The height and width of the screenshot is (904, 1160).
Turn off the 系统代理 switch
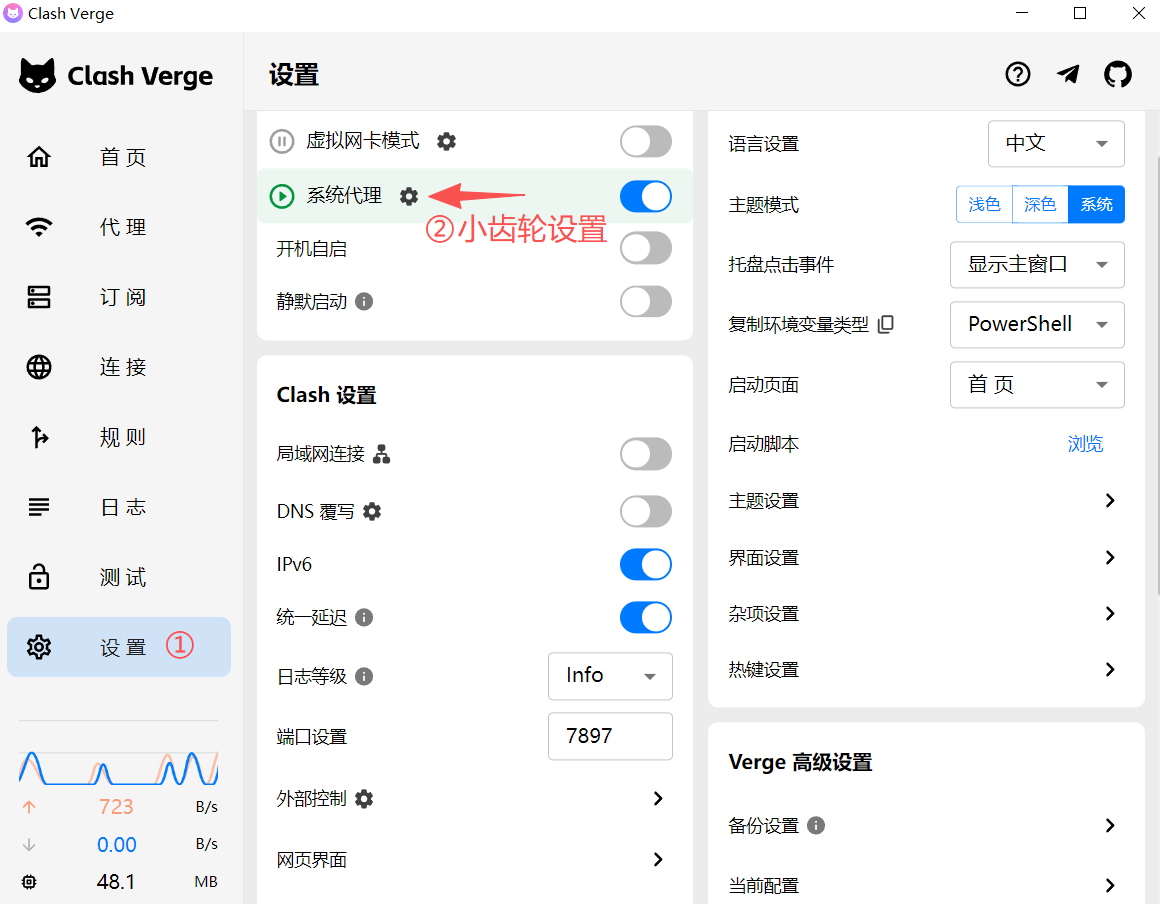[x=646, y=197]
